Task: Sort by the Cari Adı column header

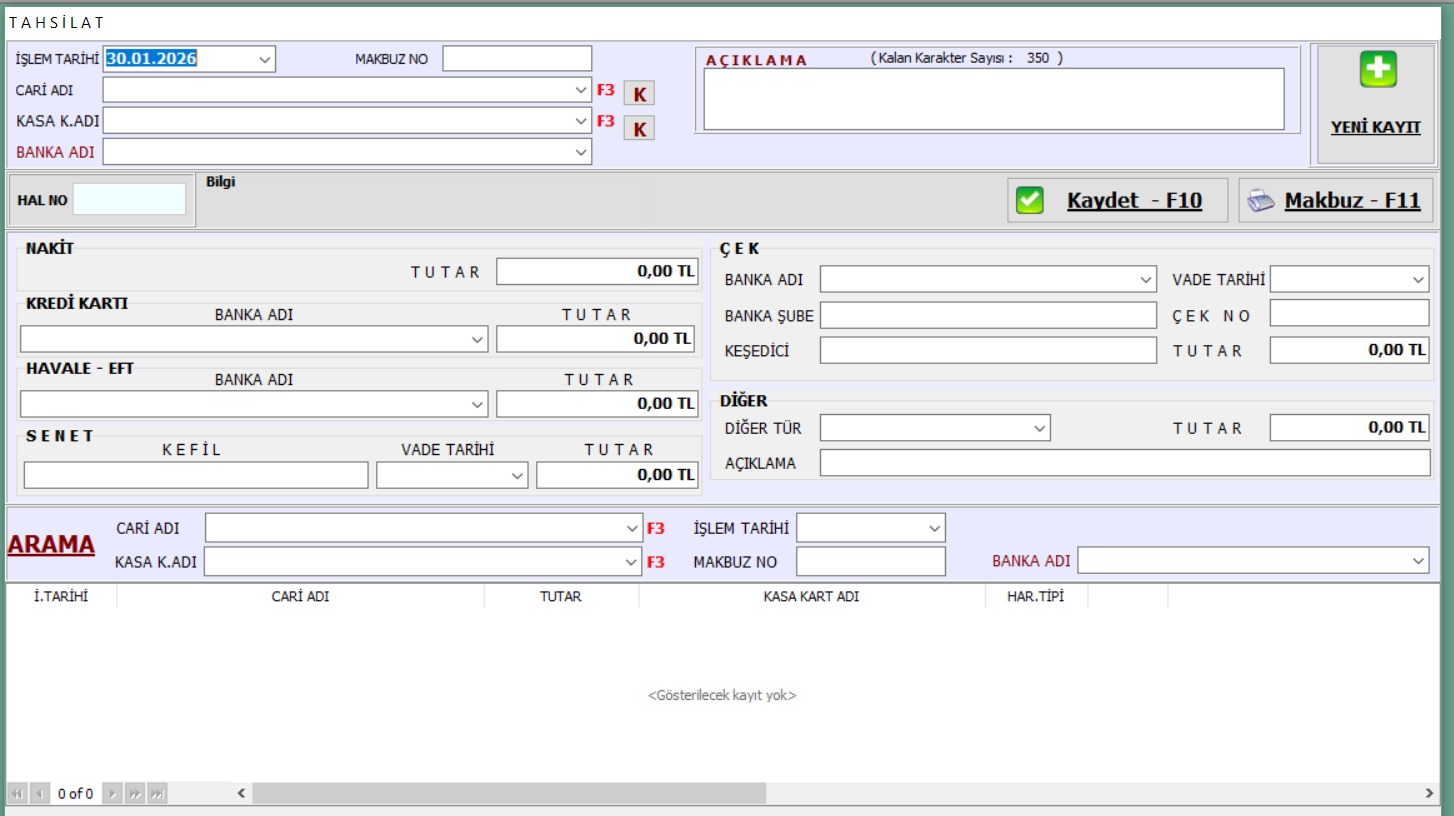Action: [300, 596]
